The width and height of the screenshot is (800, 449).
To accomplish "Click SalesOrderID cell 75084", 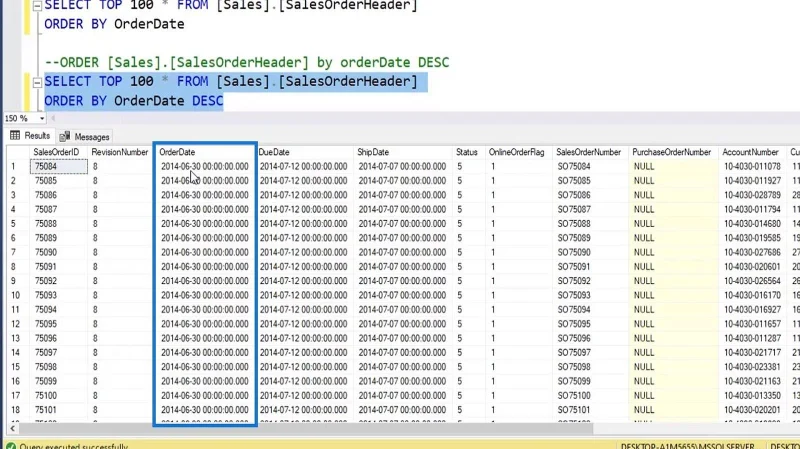I will point(58,166).
